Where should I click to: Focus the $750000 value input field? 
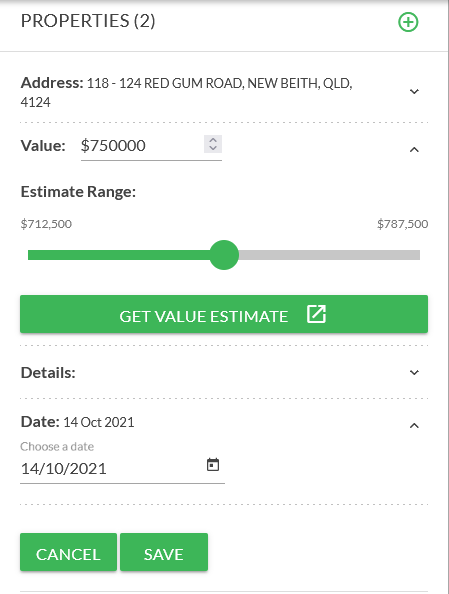(x=142, y=146)
